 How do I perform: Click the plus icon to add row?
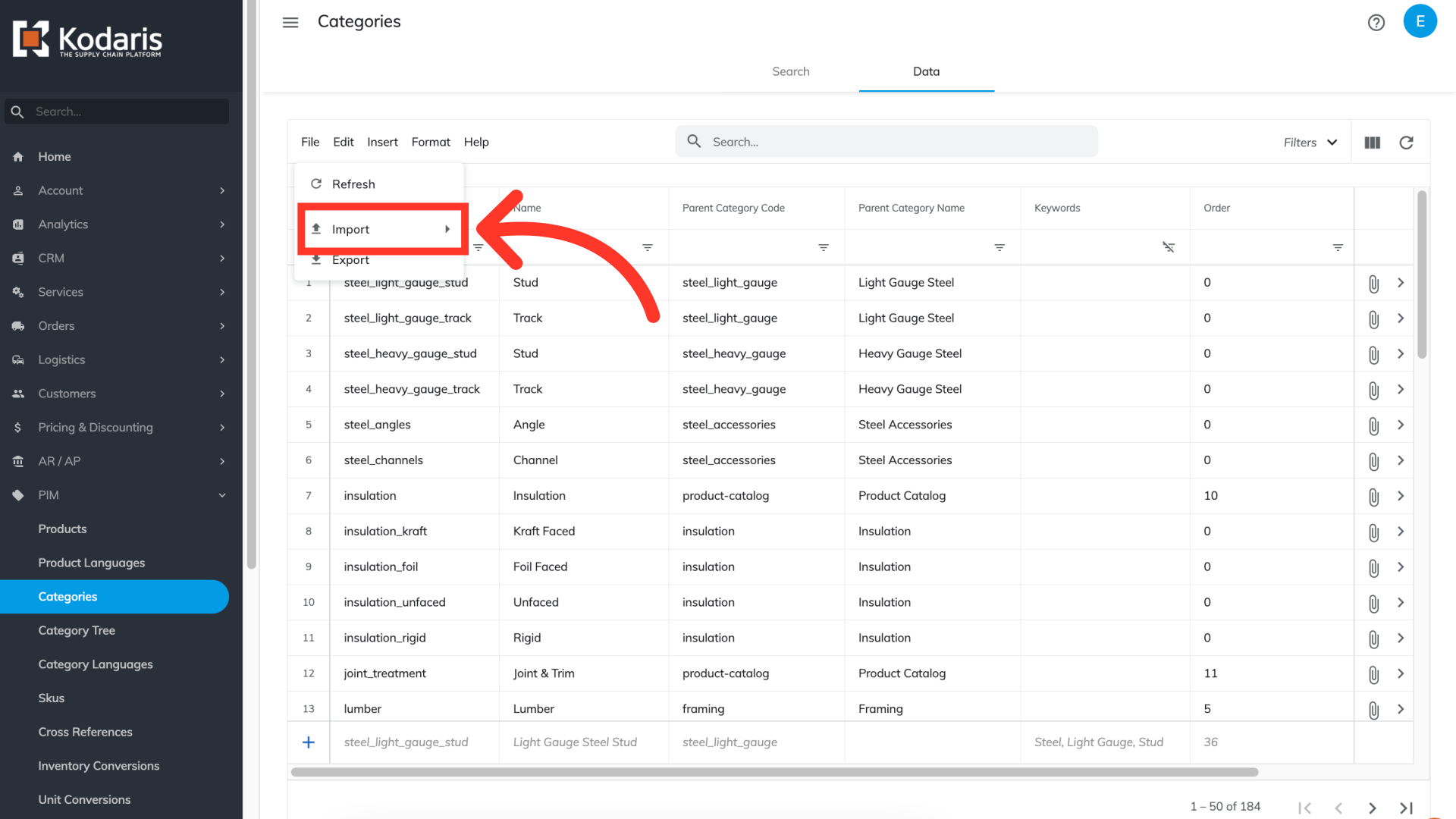click(309, 742)
